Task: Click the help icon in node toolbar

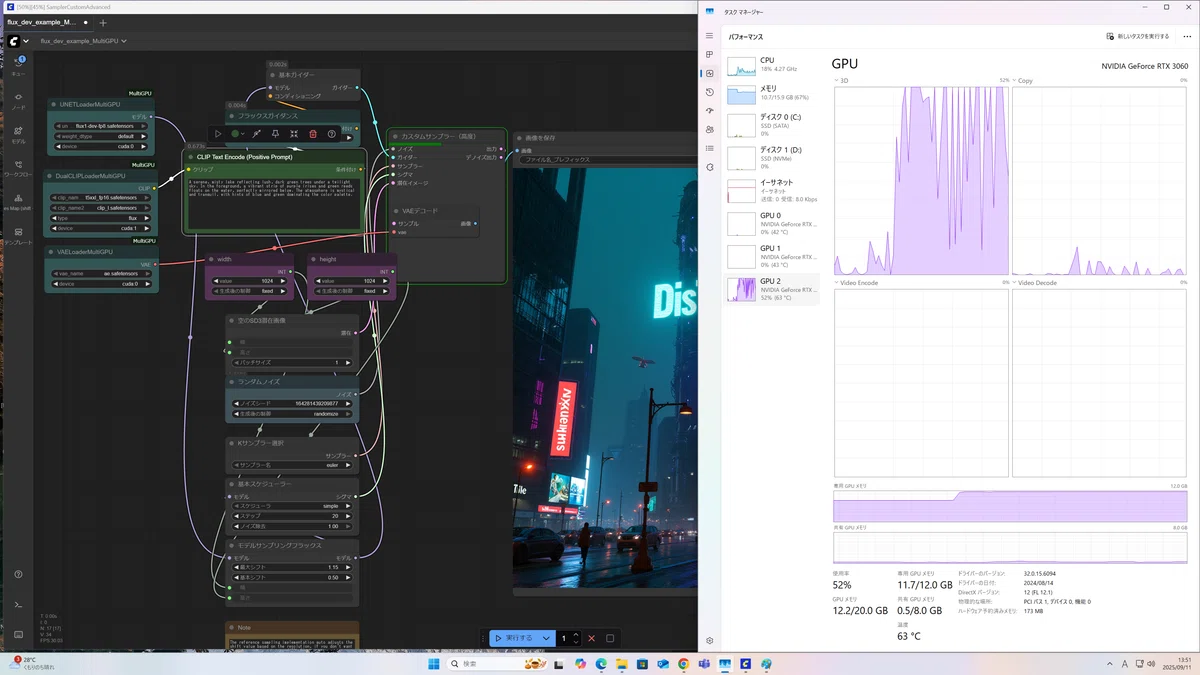Action: (x=332, y=133)
